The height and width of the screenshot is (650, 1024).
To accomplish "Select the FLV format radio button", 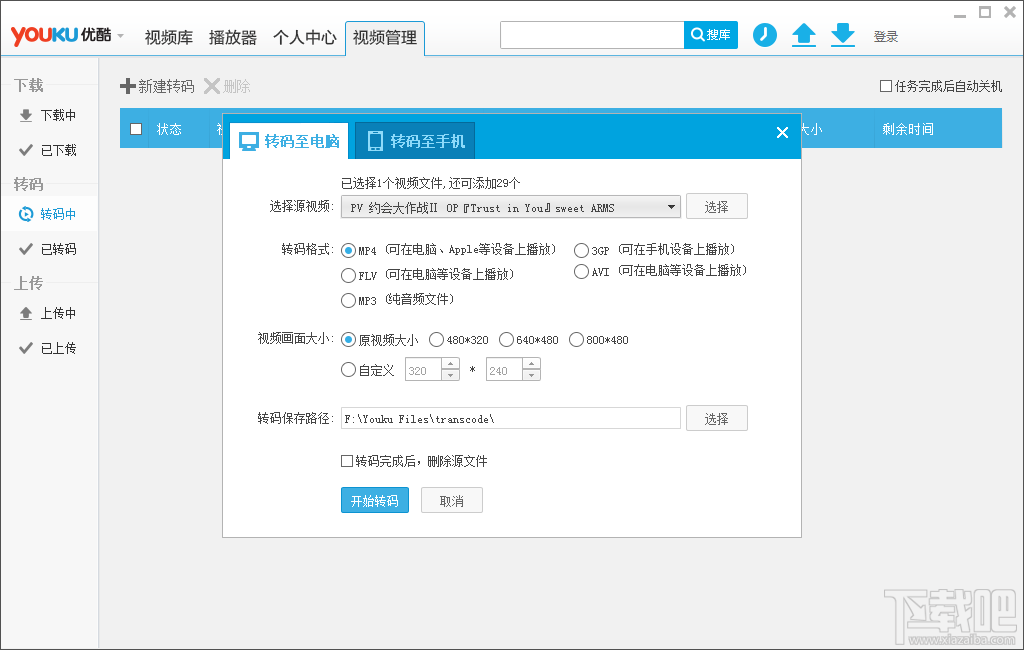I will tap(349, 276).
